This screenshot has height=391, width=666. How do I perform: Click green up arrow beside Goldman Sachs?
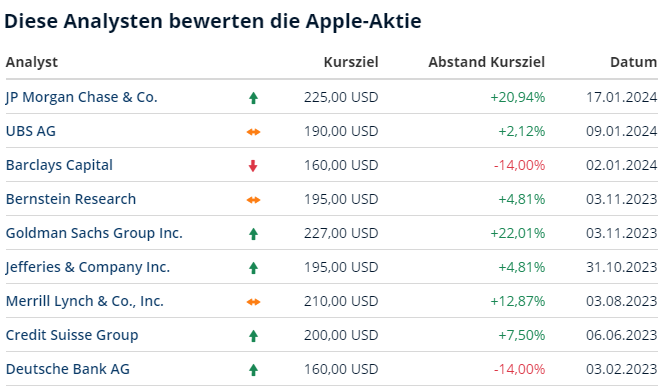(x=253, y=234)
